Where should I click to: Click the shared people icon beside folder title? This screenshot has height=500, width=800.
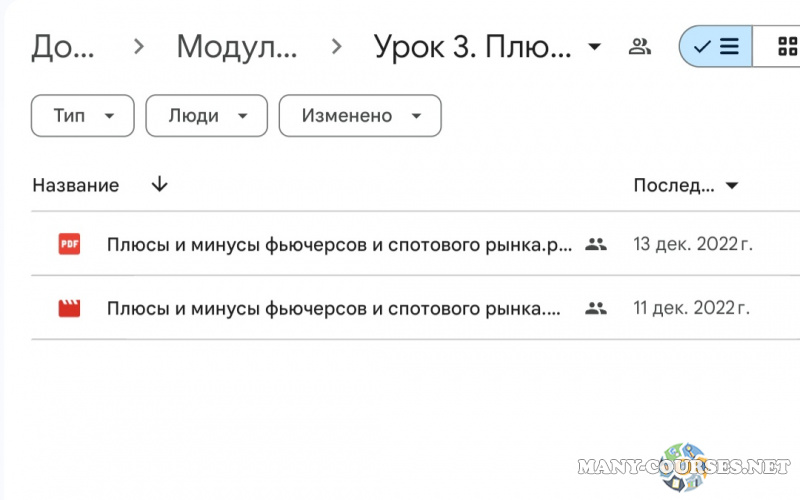[640, 46]
